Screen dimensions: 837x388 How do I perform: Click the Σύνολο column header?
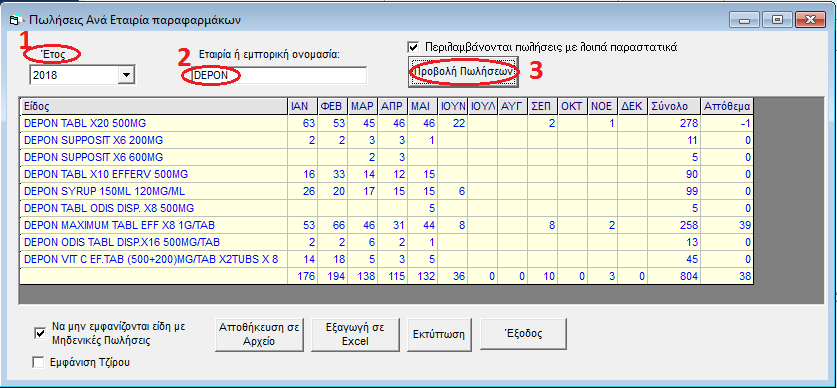(x=674, y=106)
